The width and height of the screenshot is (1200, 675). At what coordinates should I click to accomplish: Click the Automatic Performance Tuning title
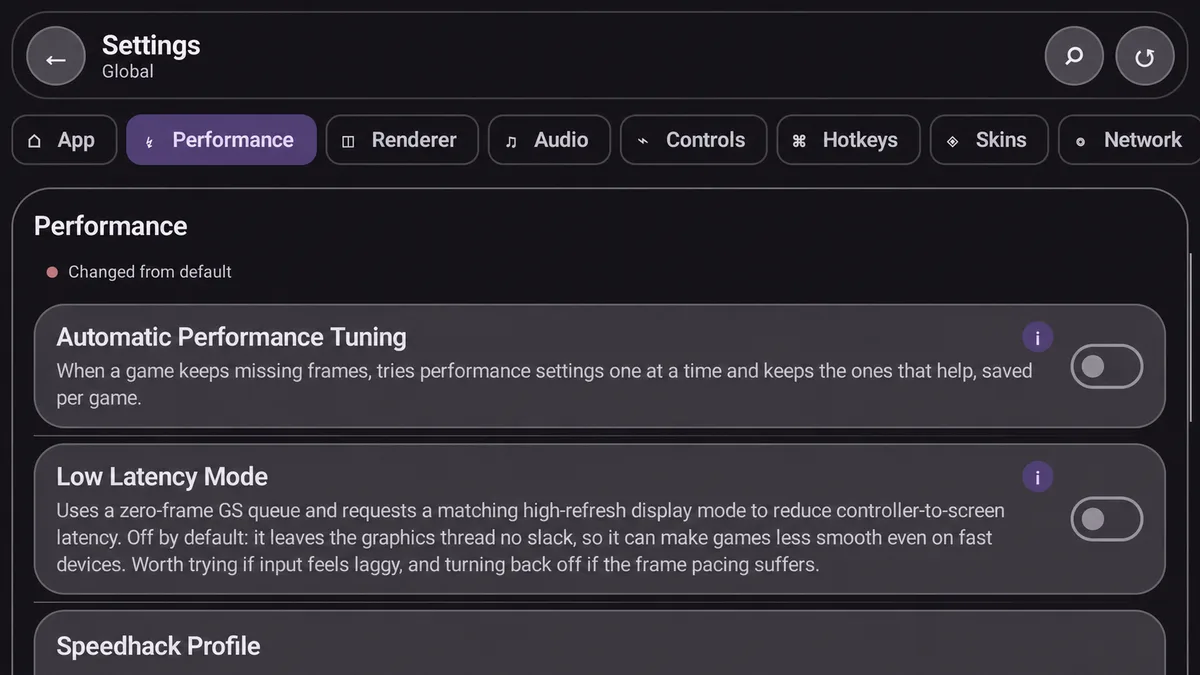tap(231, 337)
